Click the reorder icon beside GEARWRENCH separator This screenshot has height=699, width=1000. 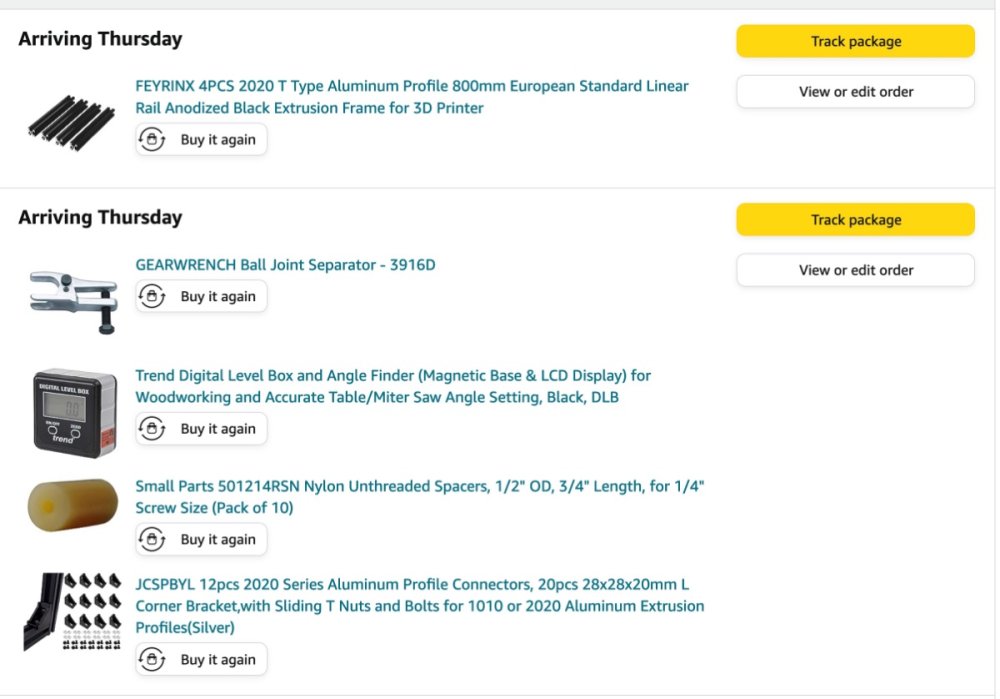(x=152, y=296)
